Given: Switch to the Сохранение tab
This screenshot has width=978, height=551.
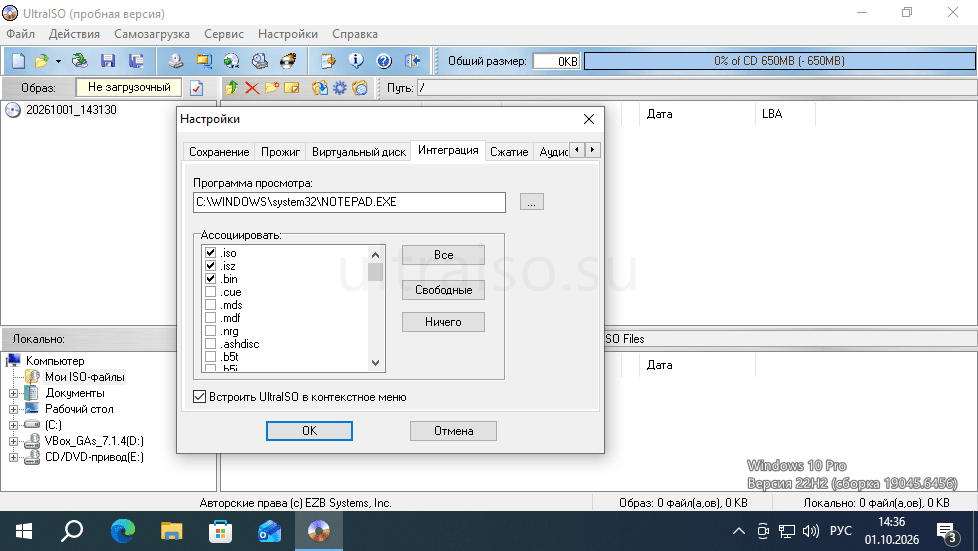Looking at the screenshot, I should [x=219, y=152].
